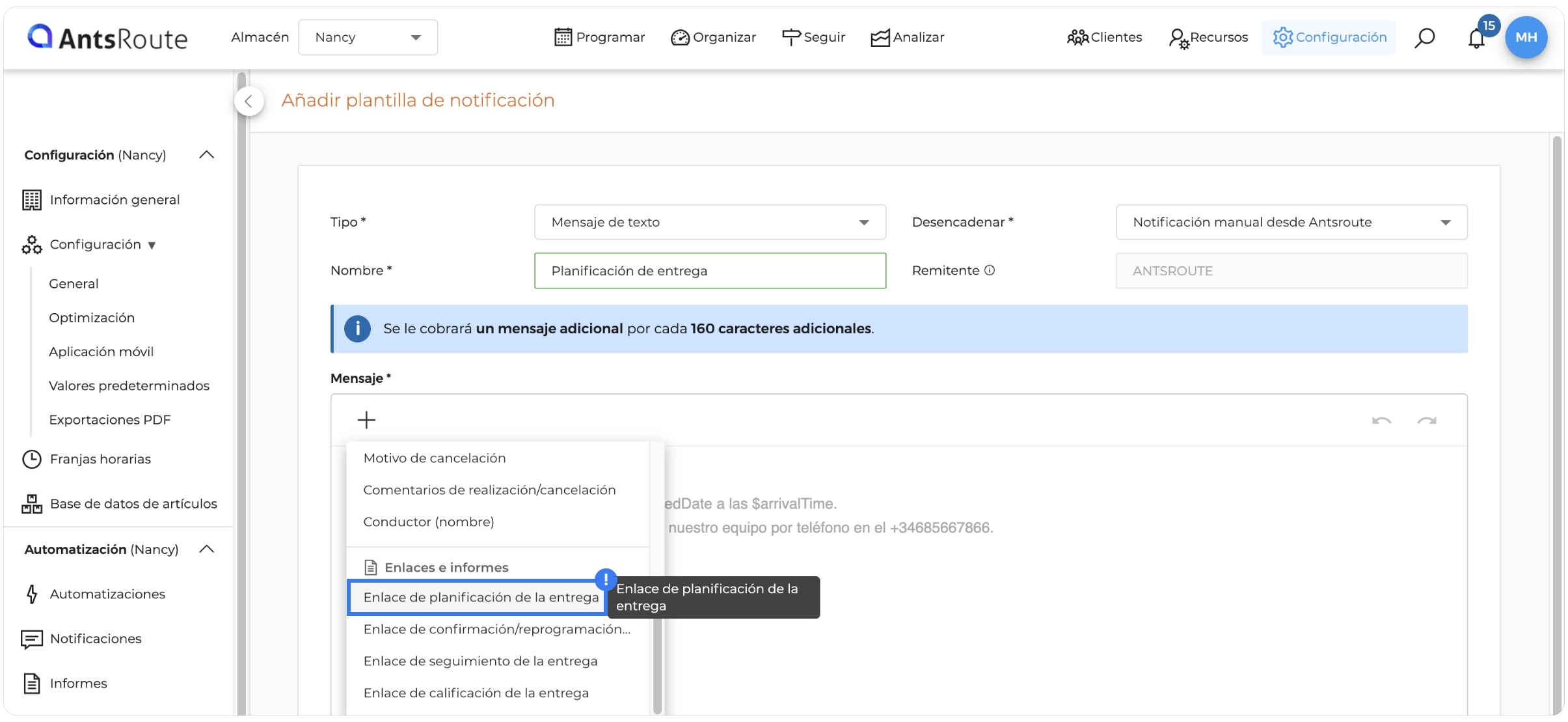Select Conductor (nombre) variable

(498, 521)
